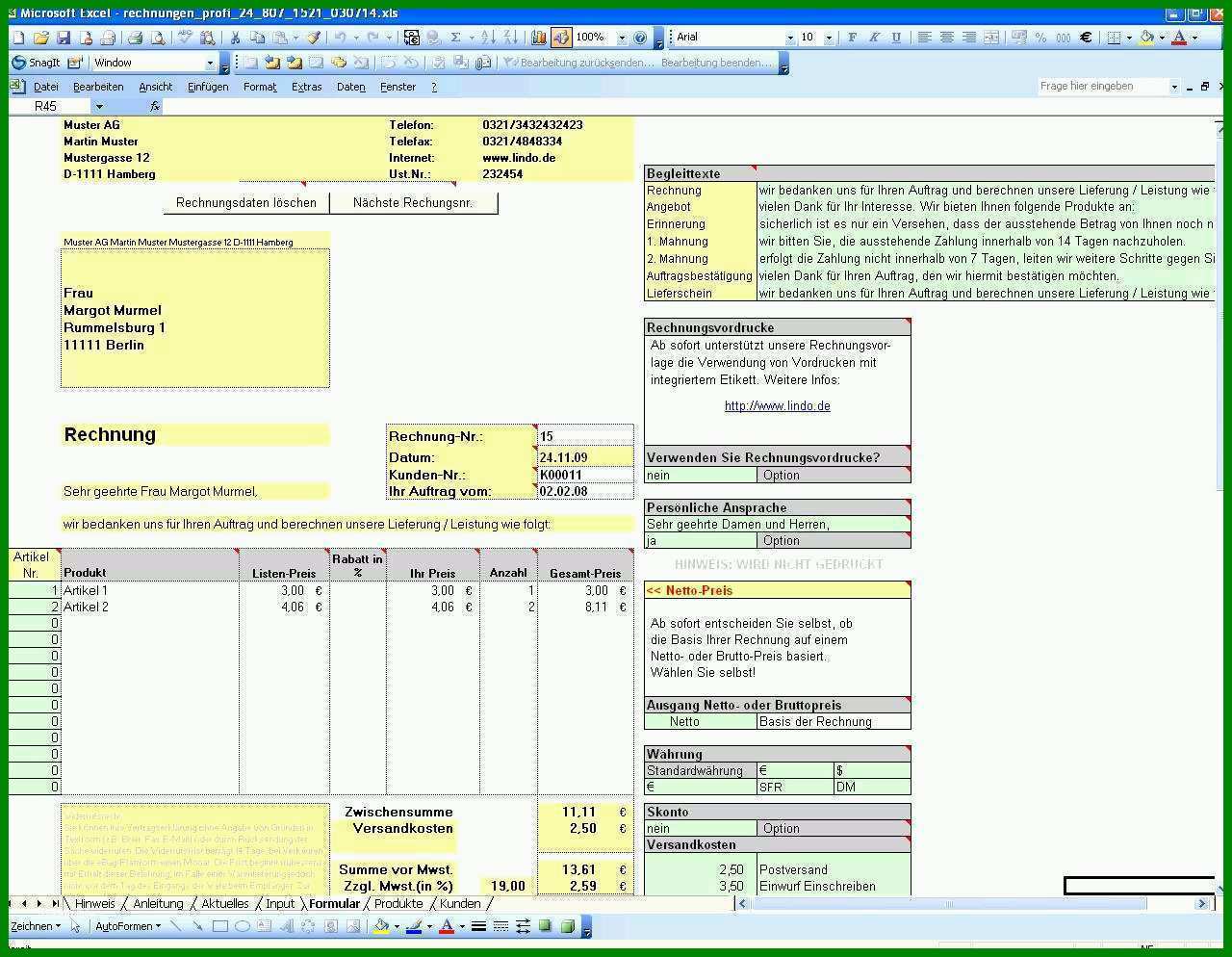Apply the percent style icon
Screen dimensions: 1232x957
coord(1039,38)
